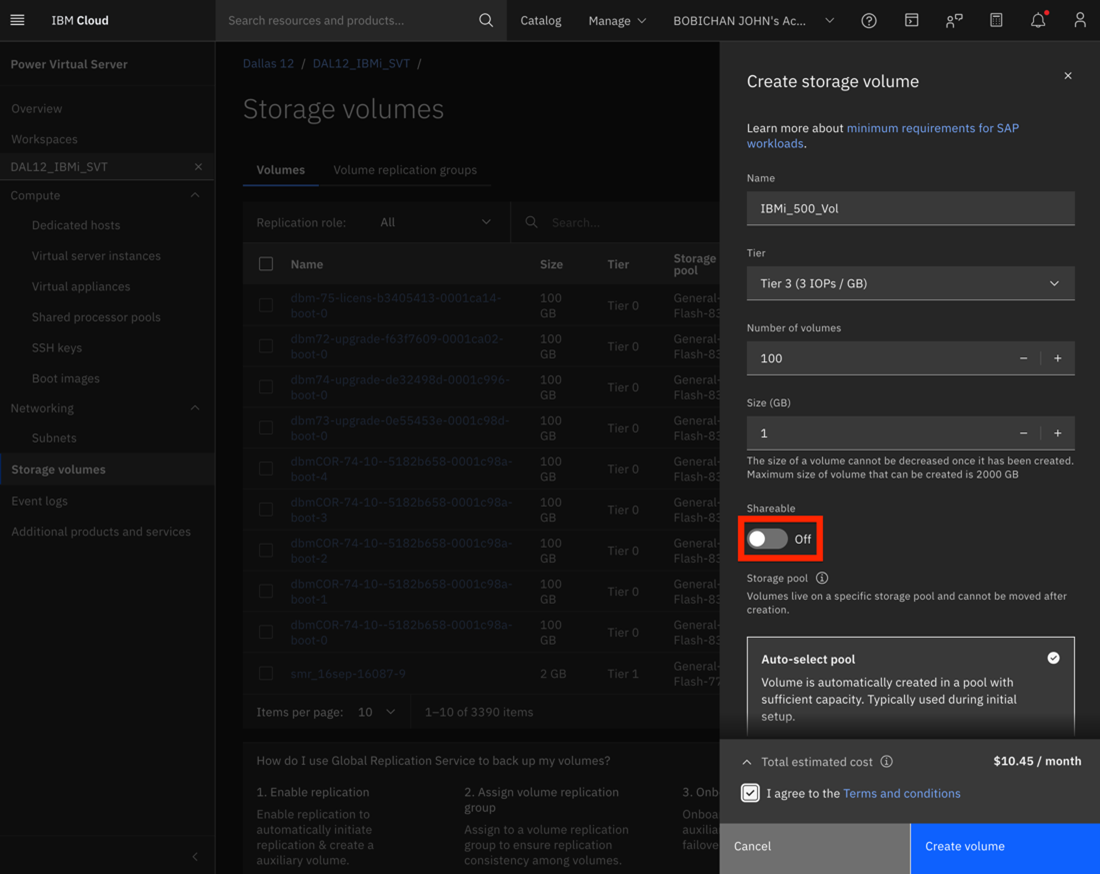Viewport: 1100px width, 874px height.
Task: Open the chat support icon
Action: tap(954, 20)
